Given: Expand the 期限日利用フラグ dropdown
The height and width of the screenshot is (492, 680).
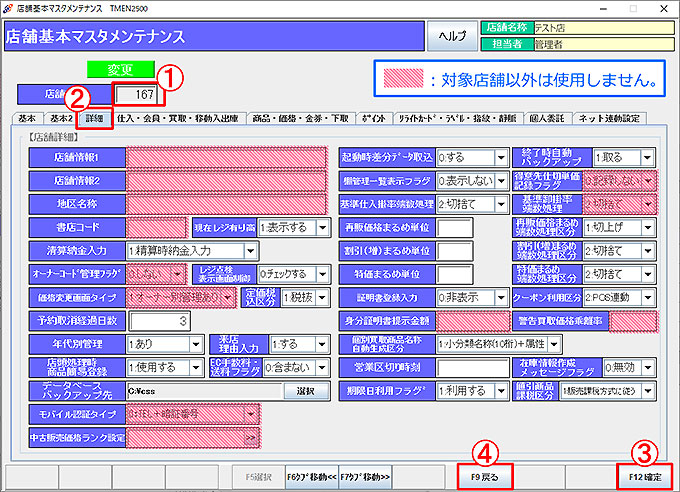Looking at the screenshot, I should point(501,391).
